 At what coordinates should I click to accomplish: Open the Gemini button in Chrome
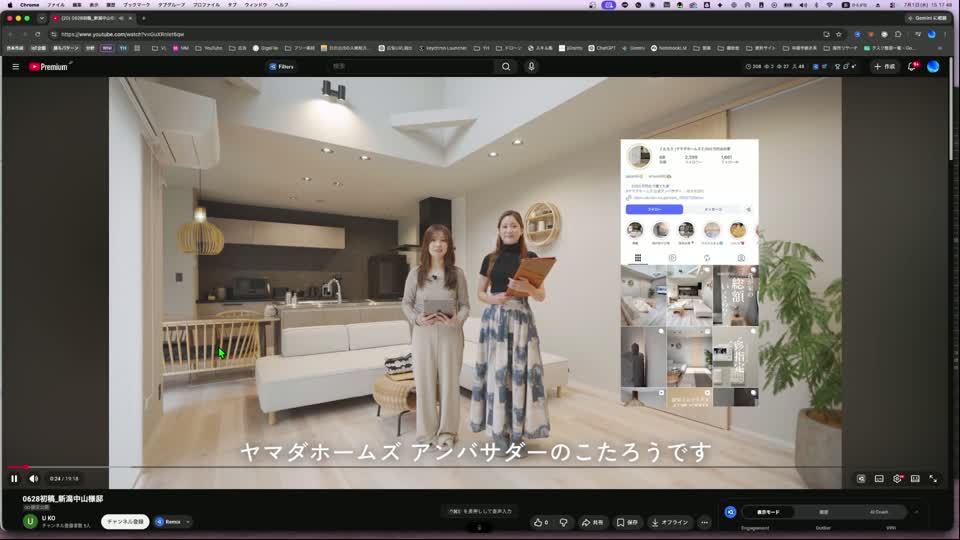(x=928, y=18)
